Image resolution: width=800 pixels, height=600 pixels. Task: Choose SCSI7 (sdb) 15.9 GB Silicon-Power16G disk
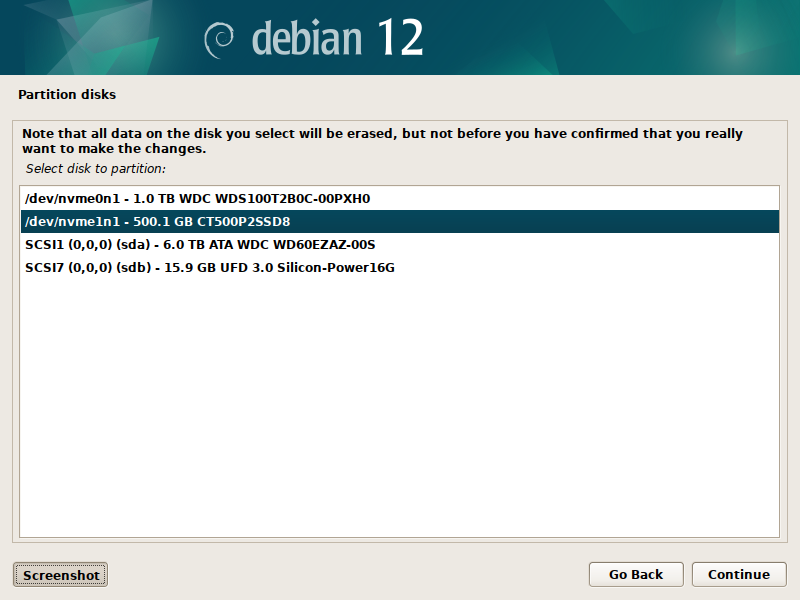tap(400, 267)
